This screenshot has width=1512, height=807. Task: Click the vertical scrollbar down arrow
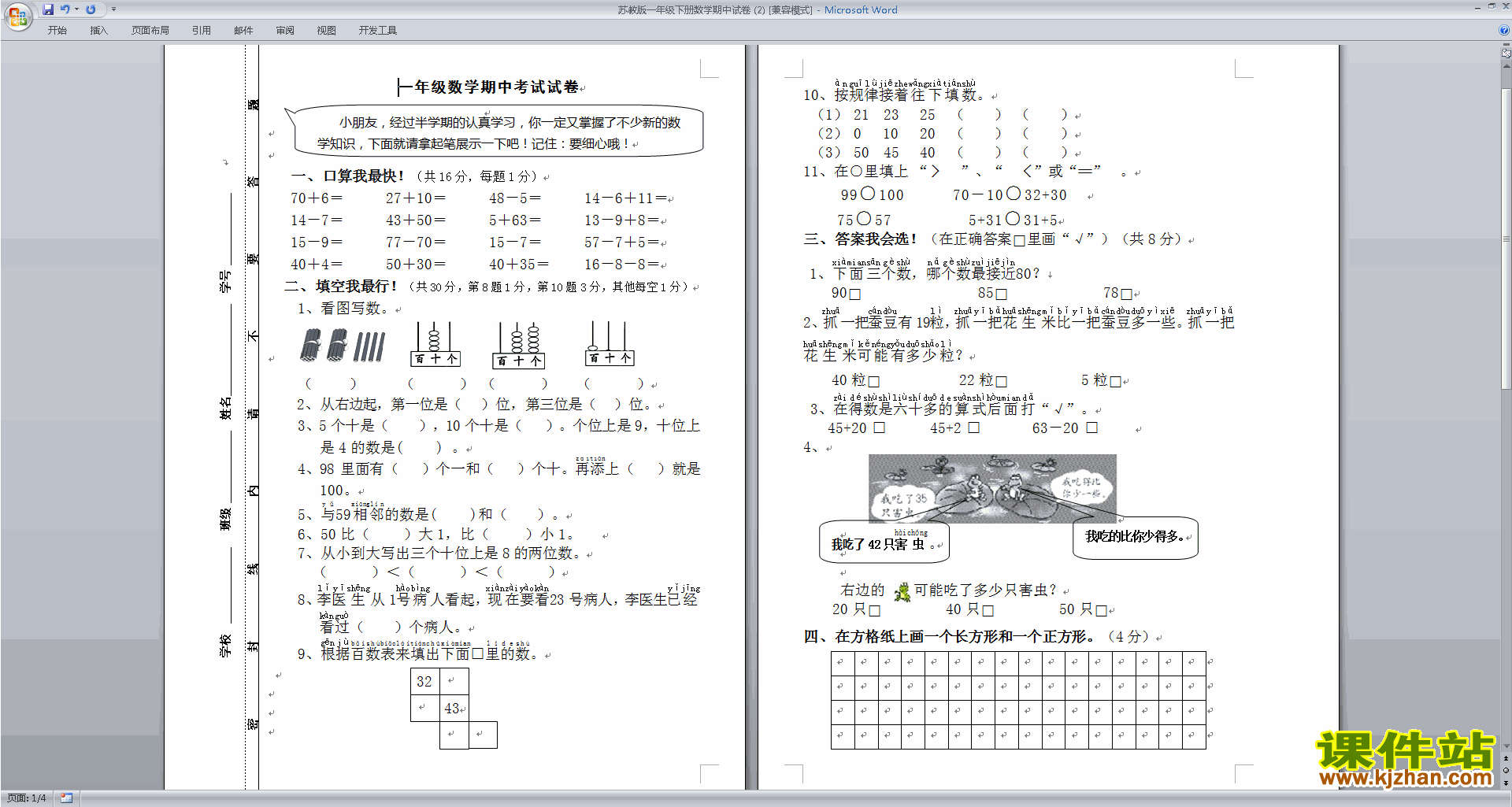(1506, 746)
